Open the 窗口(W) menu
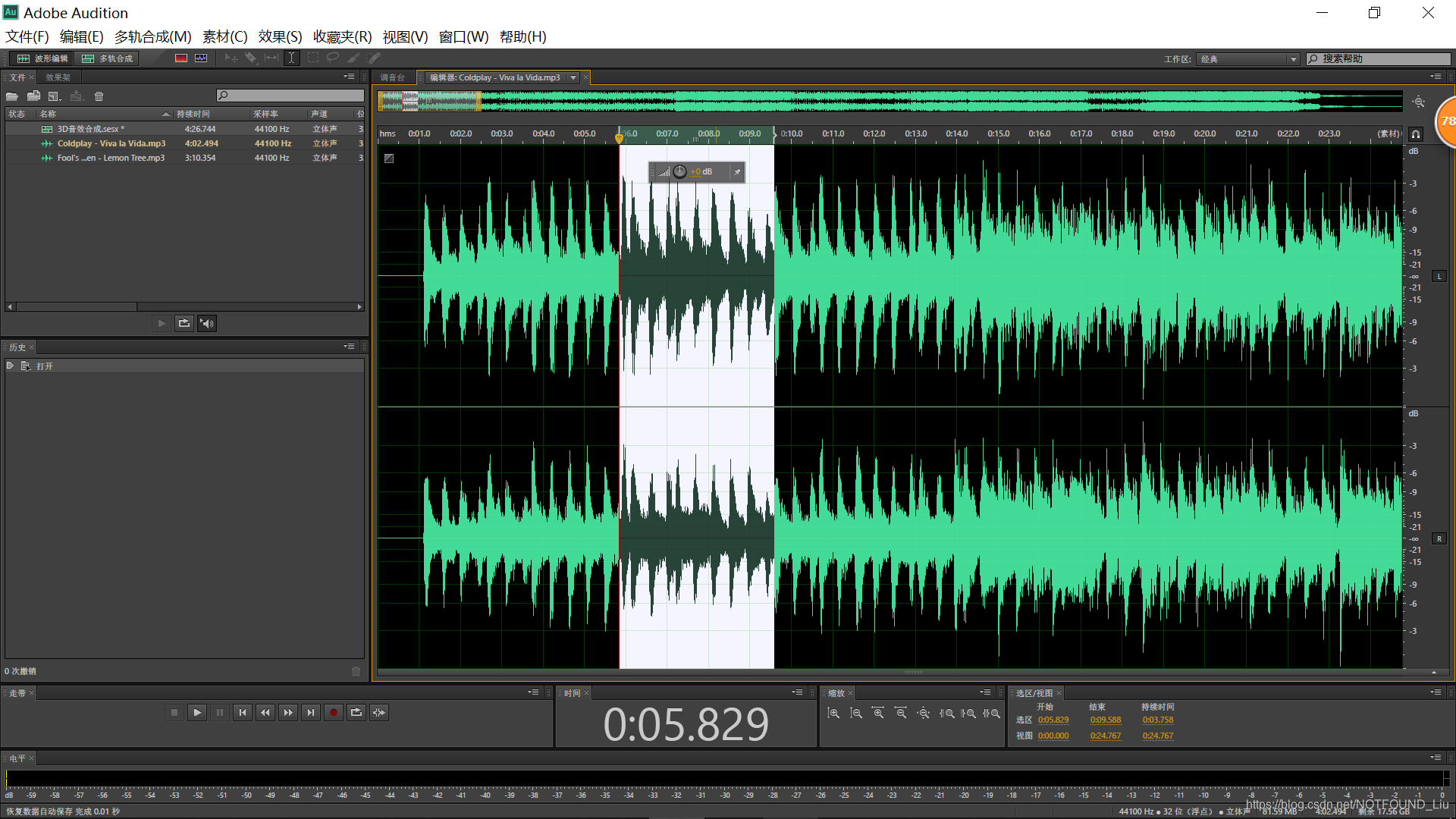The height and width of the screenshot is (819, 1456). point(463,36)
